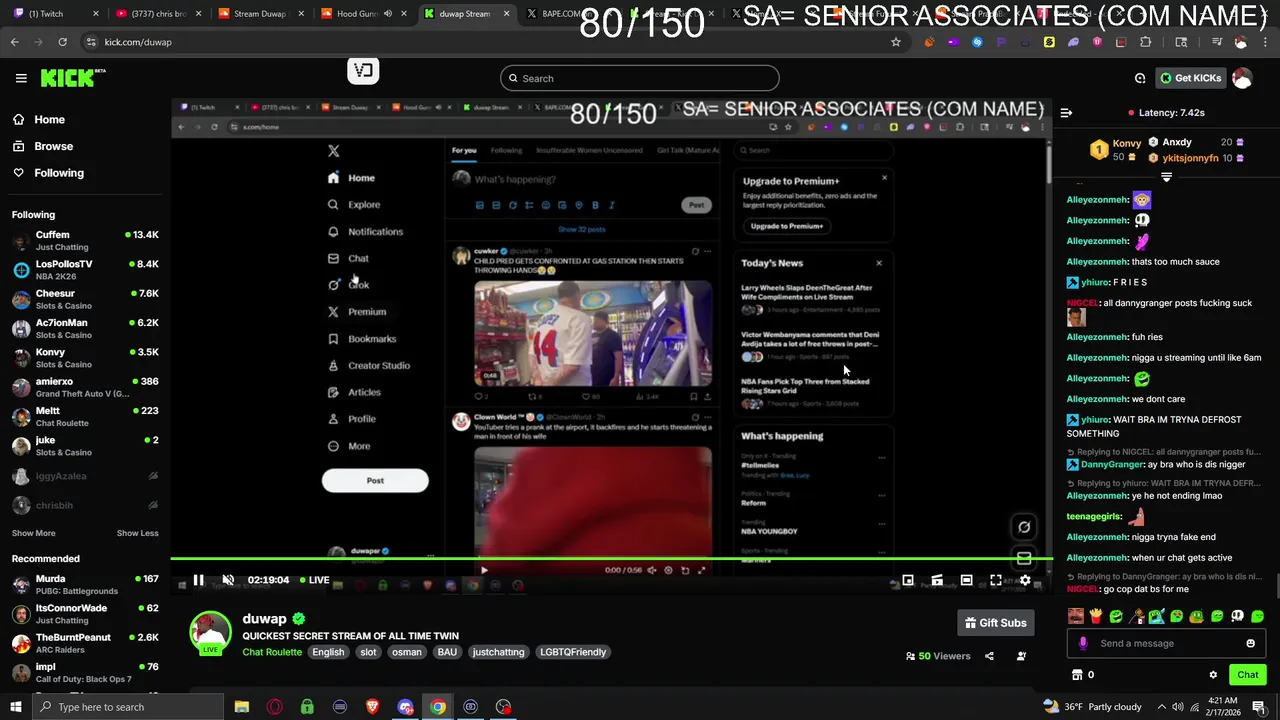The height and width of the screenshot is (720, 1280).
Task: Open LosPollosTV channel in sidebar
Action: tap(85, 270)
